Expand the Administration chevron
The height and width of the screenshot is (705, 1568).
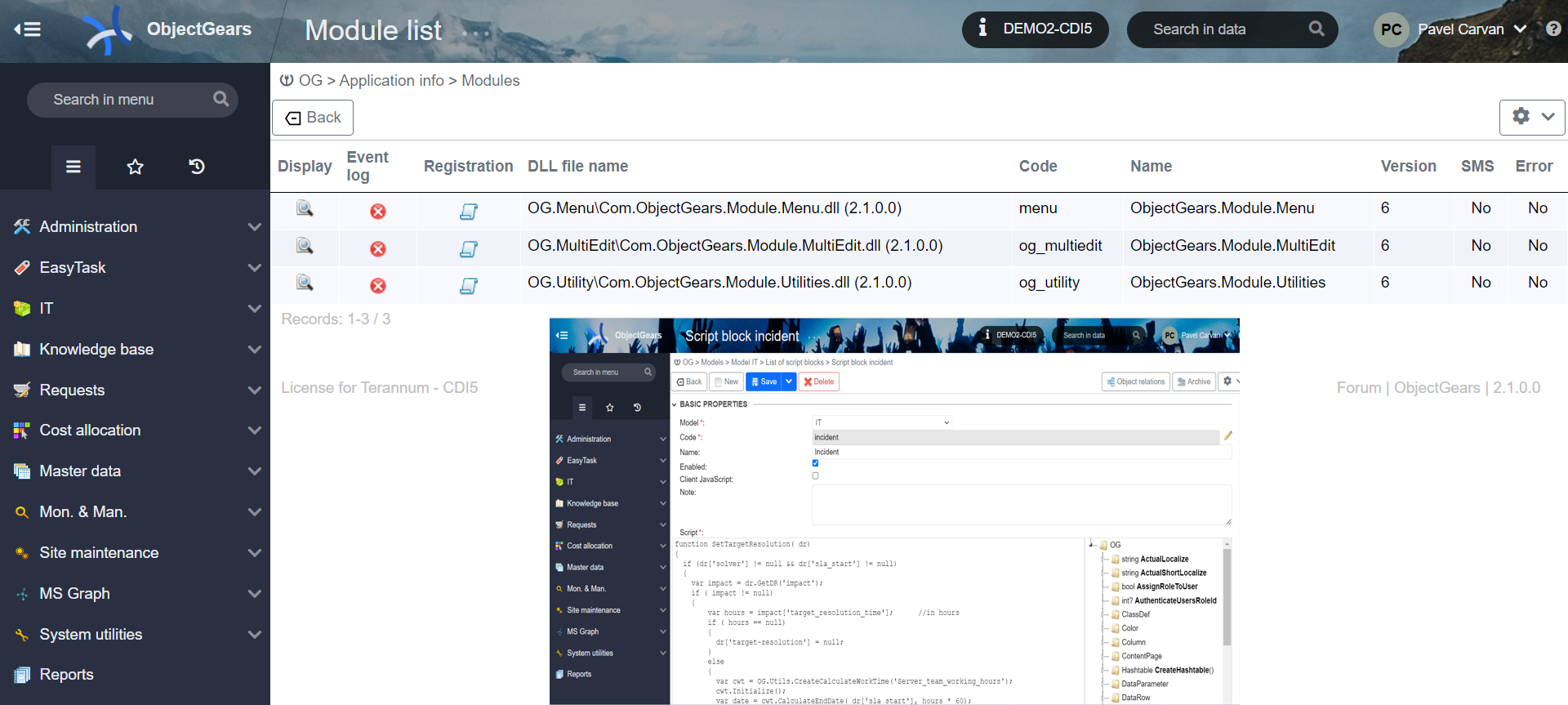(x=255, y=227)
